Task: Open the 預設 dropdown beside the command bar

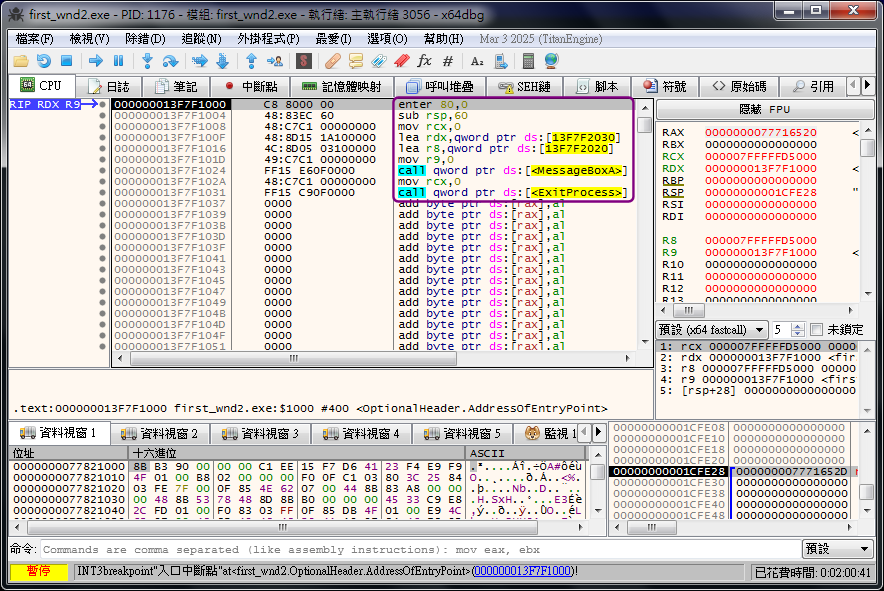Action: click(837, 549)
